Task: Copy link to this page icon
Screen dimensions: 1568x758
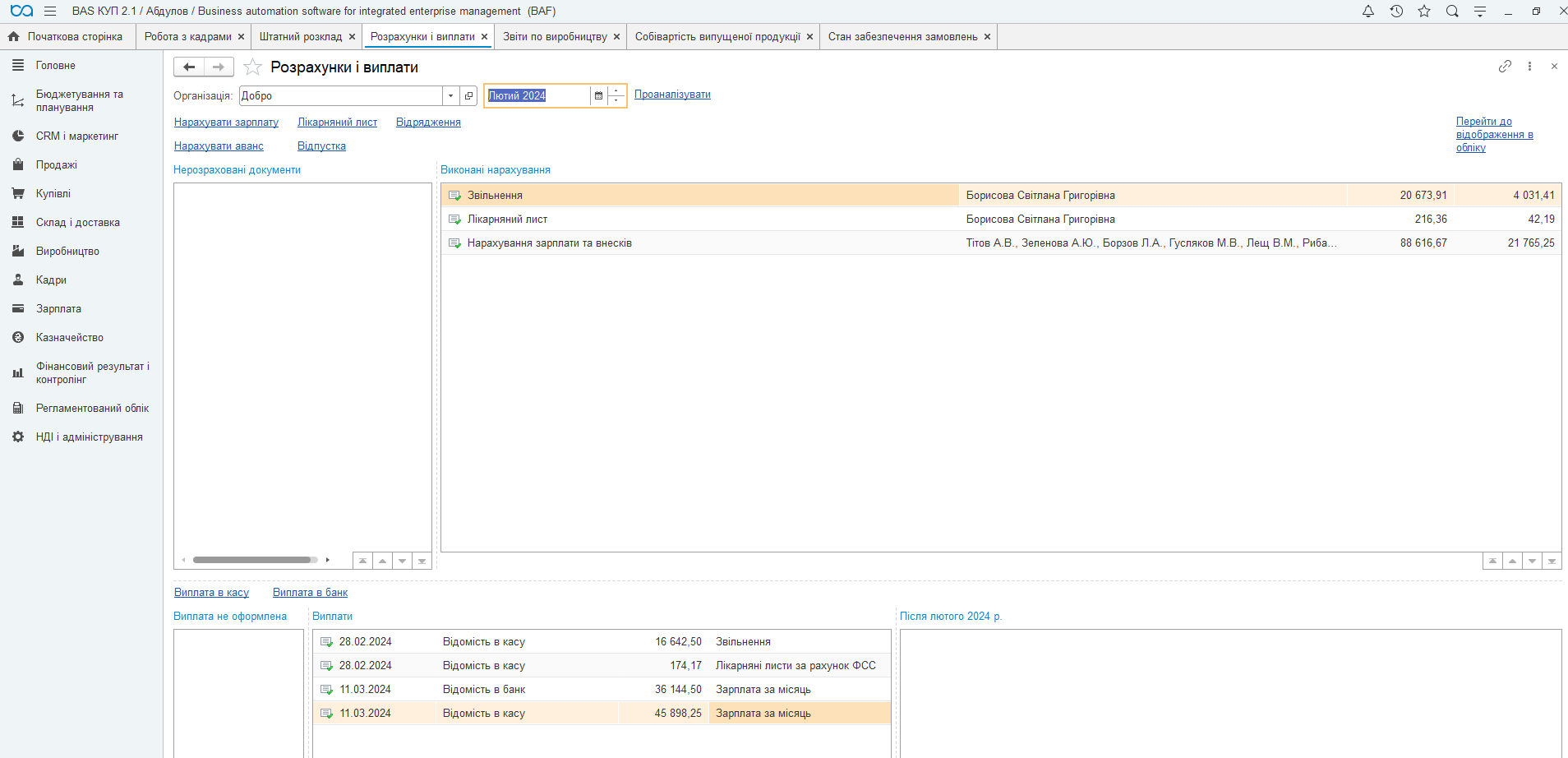Action: (x=1505, y=67)
